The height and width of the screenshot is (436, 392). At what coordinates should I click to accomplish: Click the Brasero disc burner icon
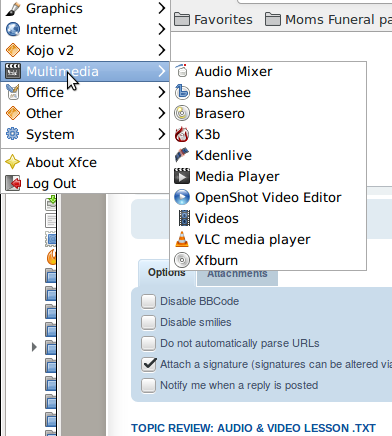[x=182, y=113]
